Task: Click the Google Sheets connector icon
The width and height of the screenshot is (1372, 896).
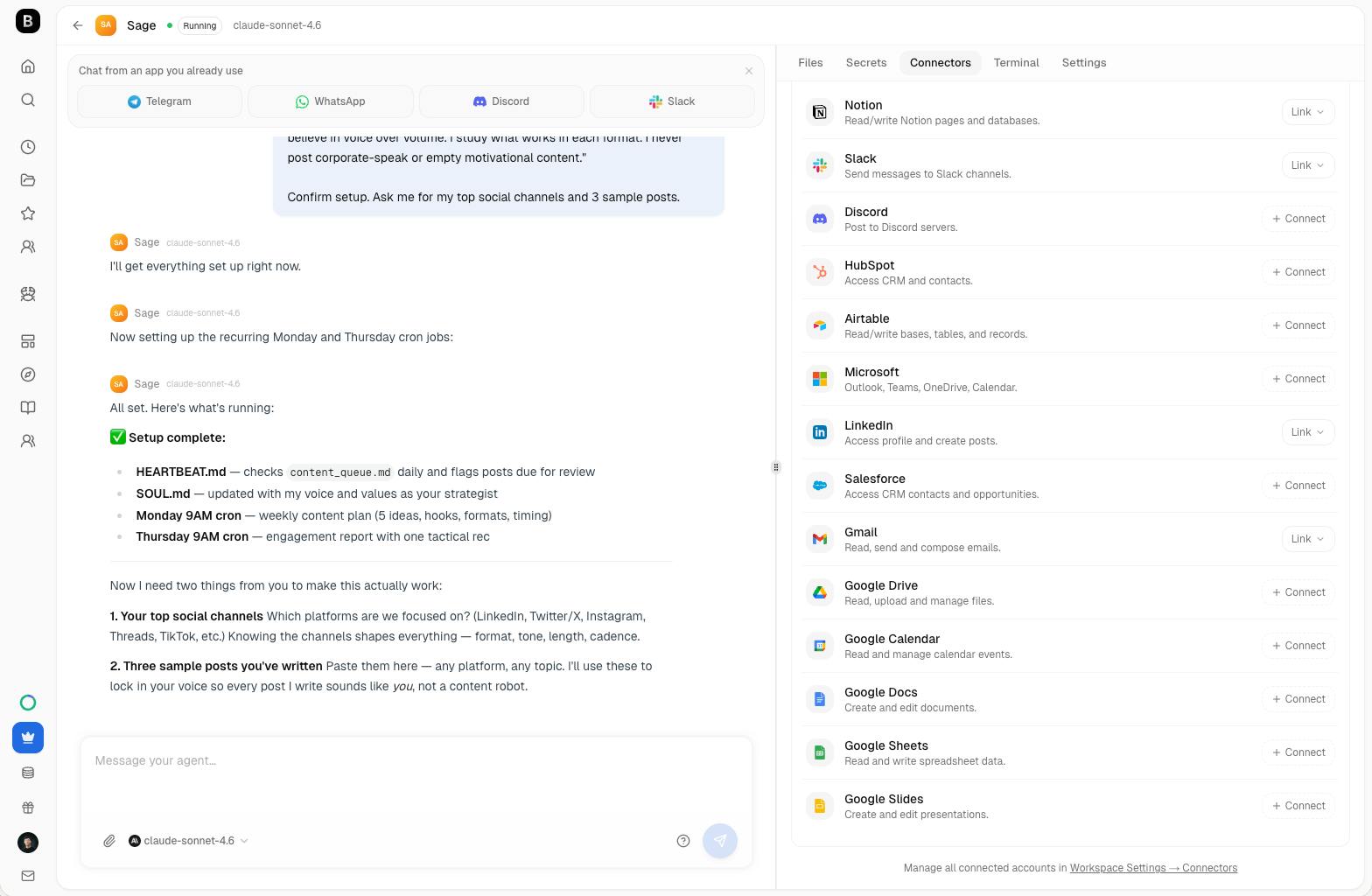Action: [x=820, y=752]
